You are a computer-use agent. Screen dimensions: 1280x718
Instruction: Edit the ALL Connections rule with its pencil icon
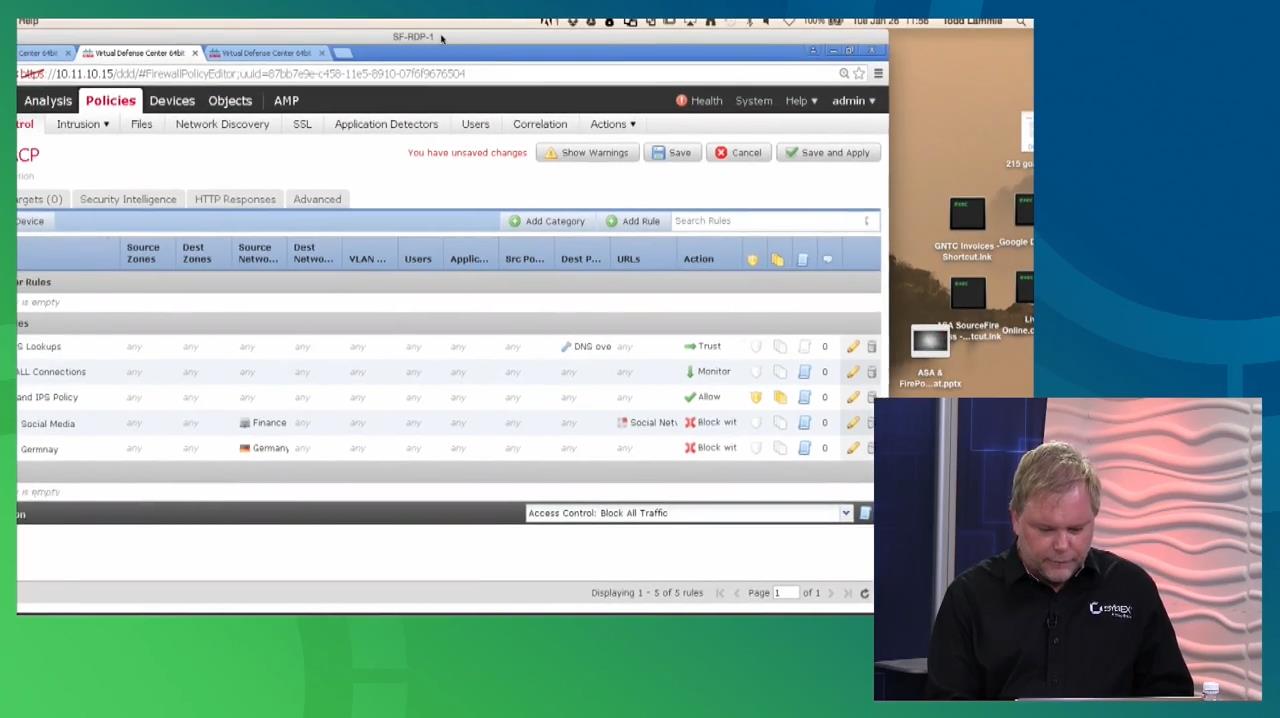[852, 372]
